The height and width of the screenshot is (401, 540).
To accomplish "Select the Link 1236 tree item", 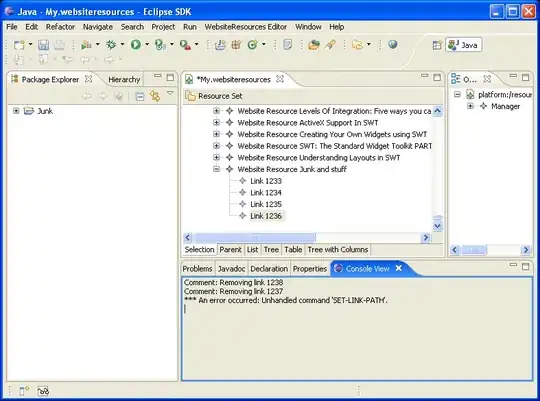I will coord(266,216).
